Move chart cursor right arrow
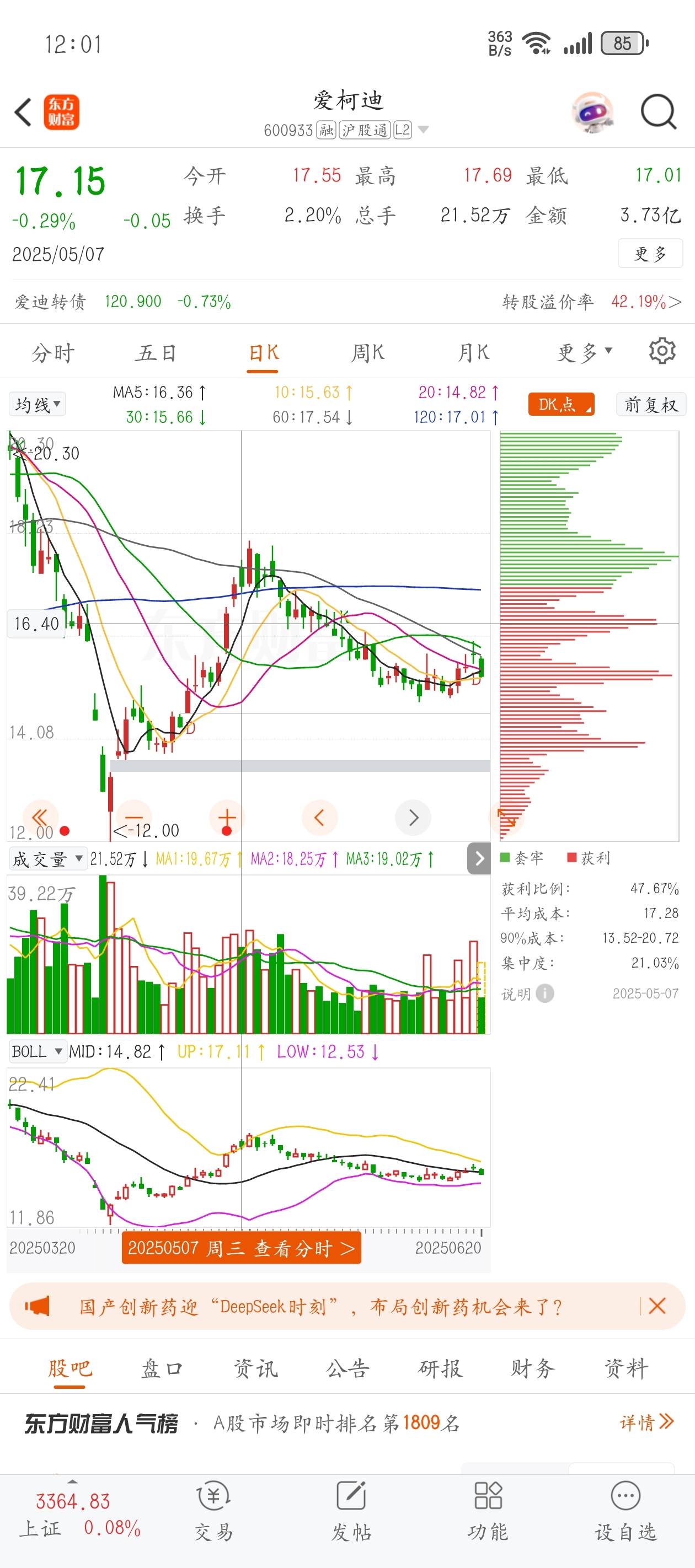Viewport: 695px width, 1568px height. point(413,817)
